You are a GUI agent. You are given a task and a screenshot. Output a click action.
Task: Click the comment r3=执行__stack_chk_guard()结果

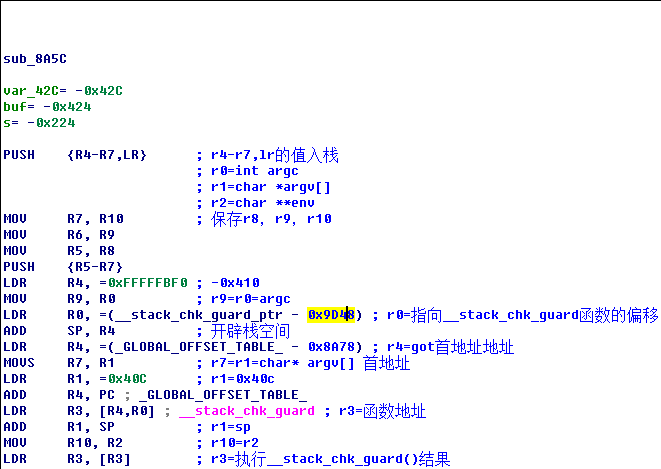click(x=331, y=459)
